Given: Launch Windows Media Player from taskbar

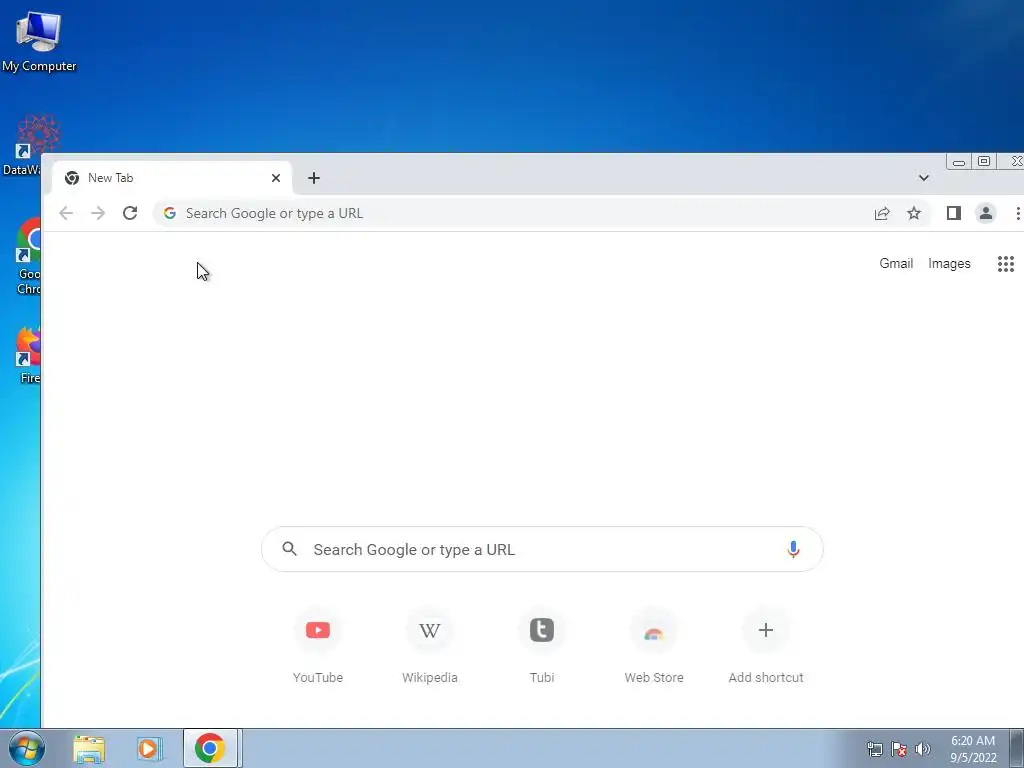Looking at the screenshot, I should point(149,748).
